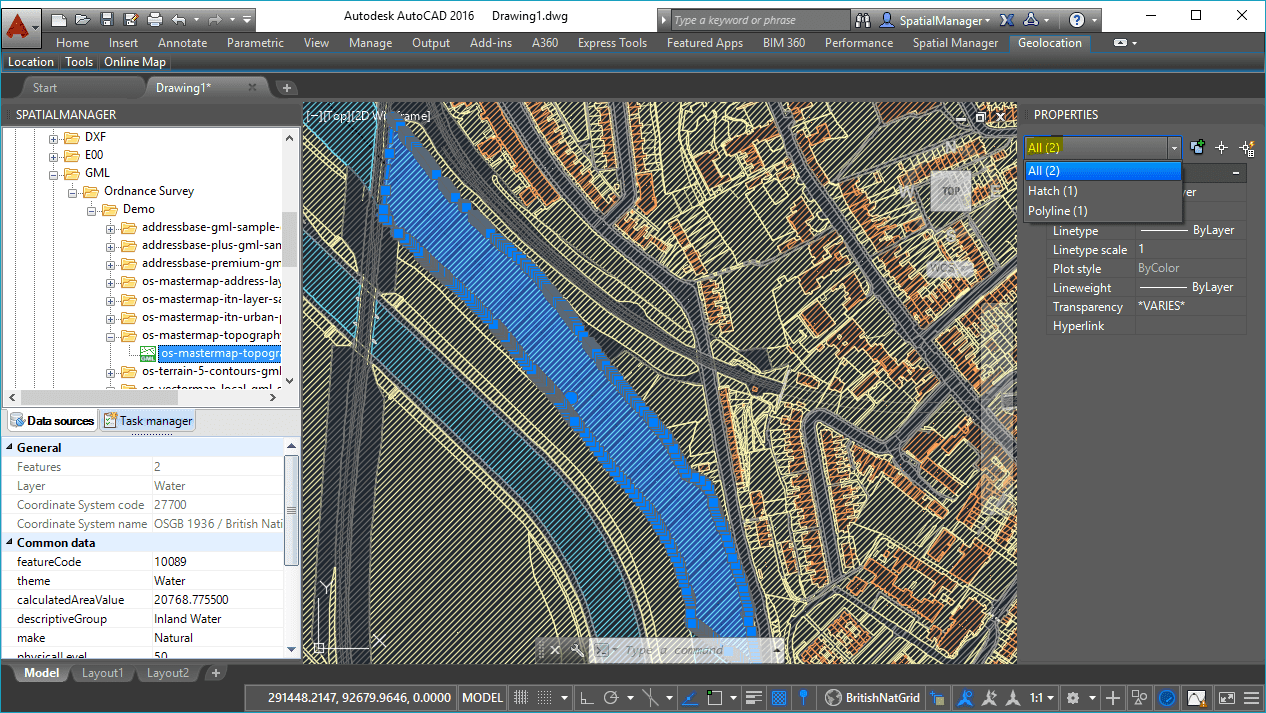Screen dimensions: 1266x713
Task: Click the Transparency *VARIES* value field
Action: coord(1190,306)
